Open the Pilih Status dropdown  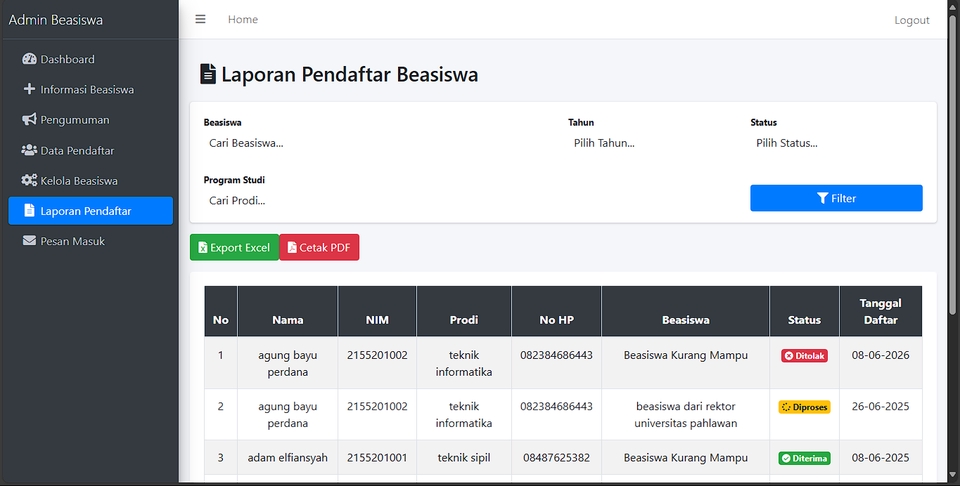click(835, 143)
